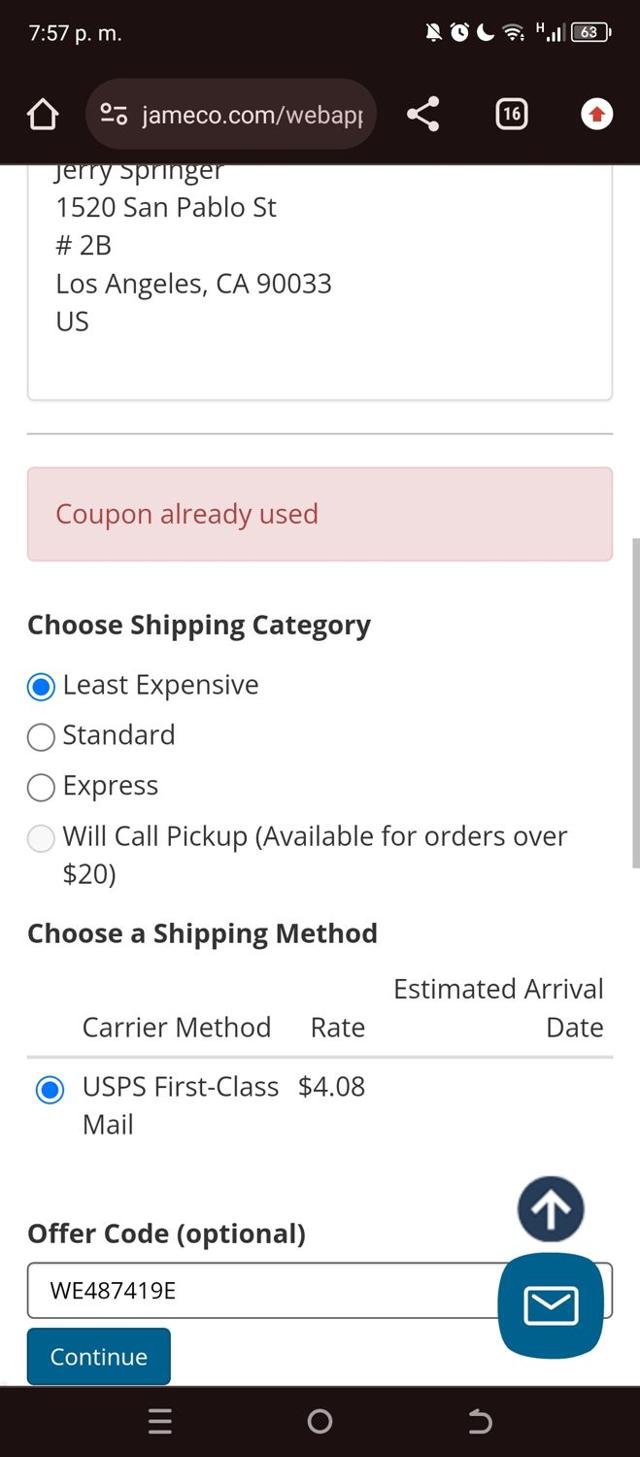Tap the Coupon already used alert

[319, 514]
